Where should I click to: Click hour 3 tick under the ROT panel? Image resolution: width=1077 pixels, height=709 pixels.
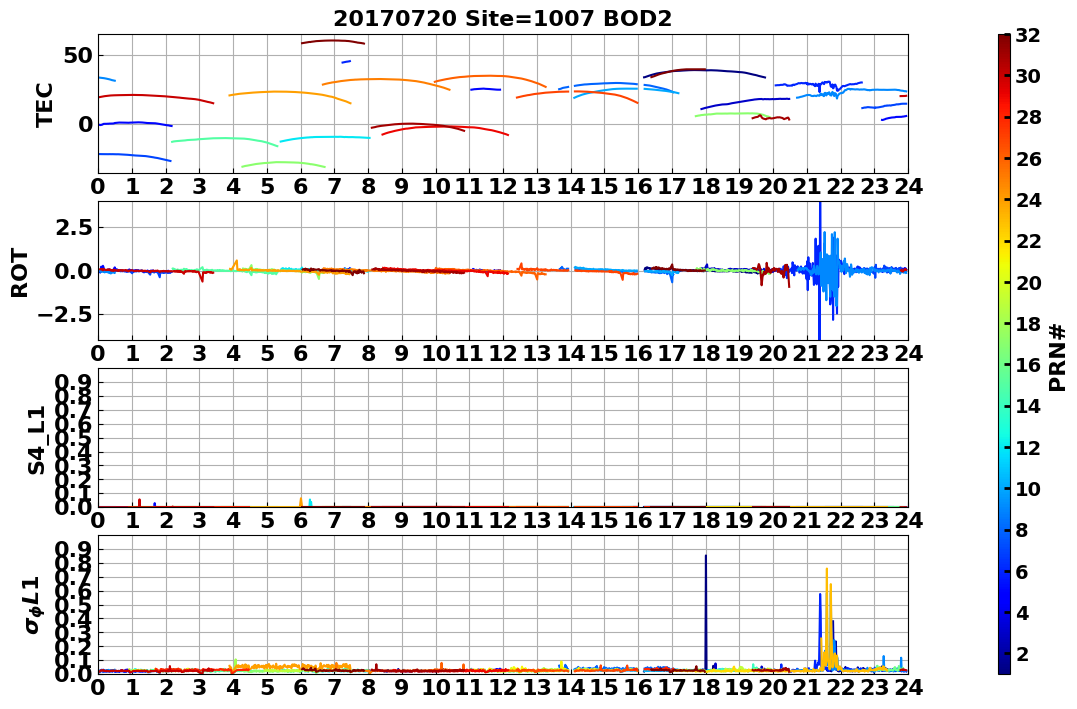199,353
